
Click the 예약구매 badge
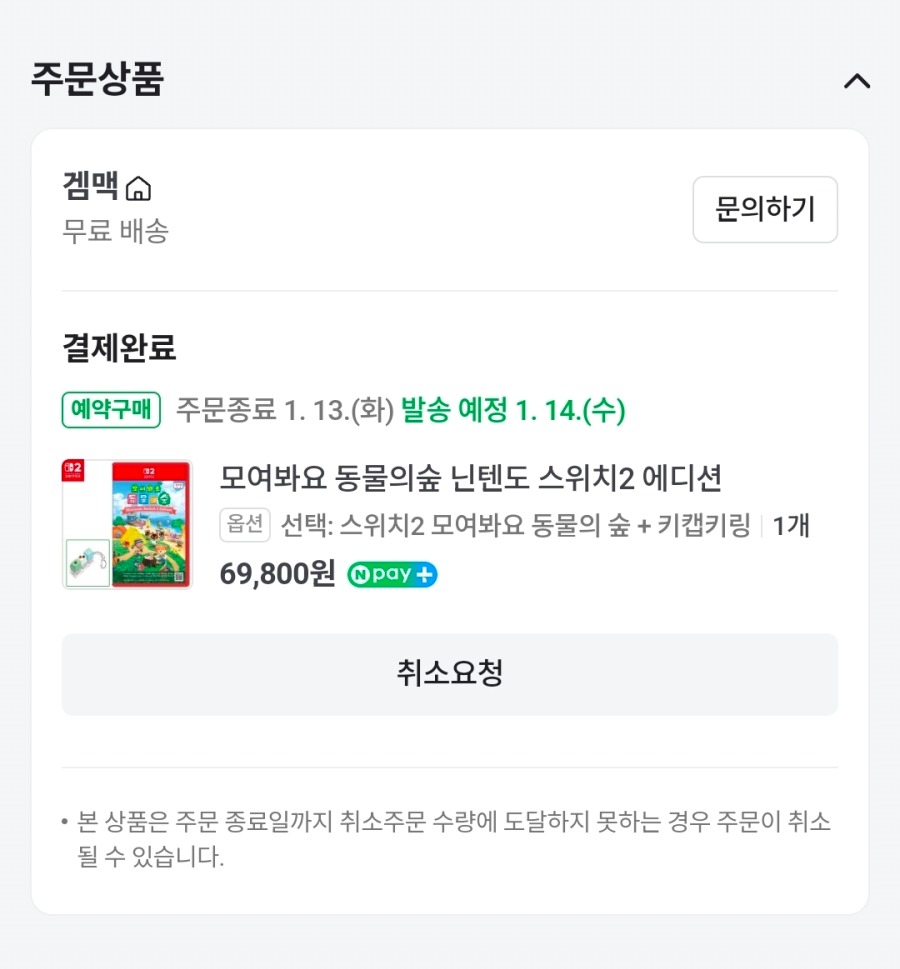coord(111,410)
